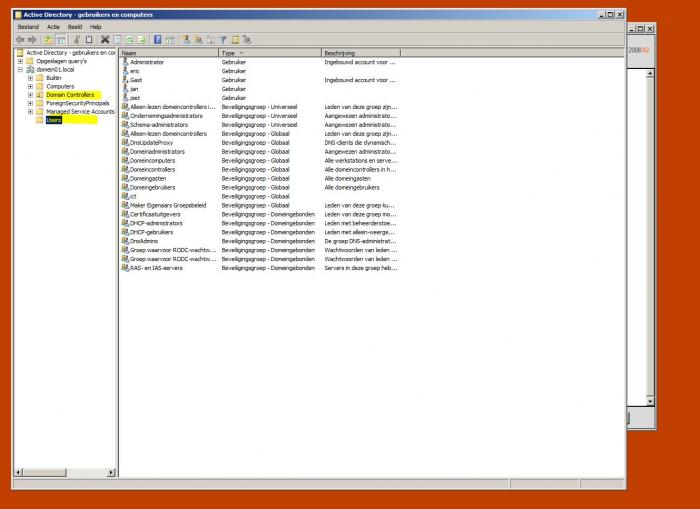Click the green Refresh icon
This screenshot has height=509, width=700.
pos(129,40)
